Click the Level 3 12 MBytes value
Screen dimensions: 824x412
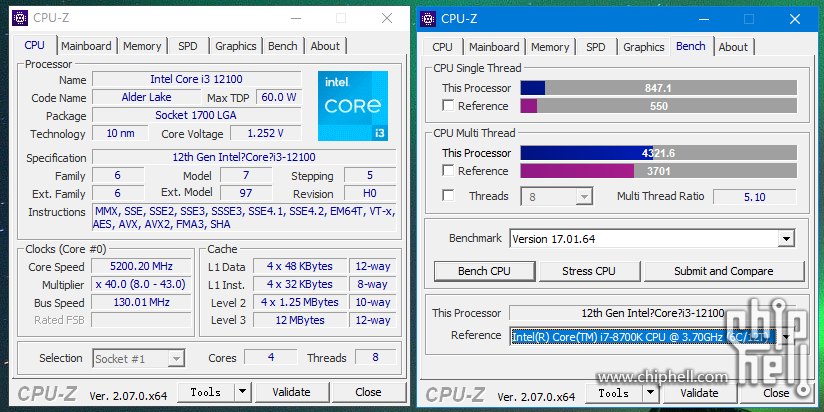tap(300, 320)
